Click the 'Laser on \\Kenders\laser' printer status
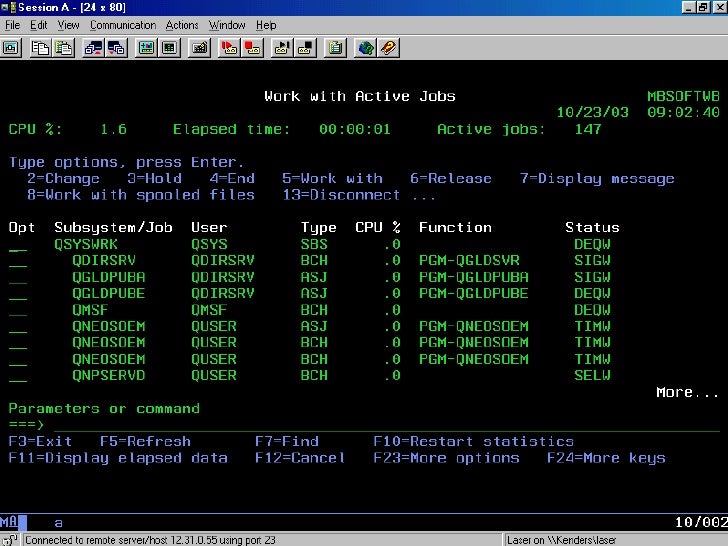Image resolution: width=728 pixels, height=546 pixels. click(x=561, y=540)
